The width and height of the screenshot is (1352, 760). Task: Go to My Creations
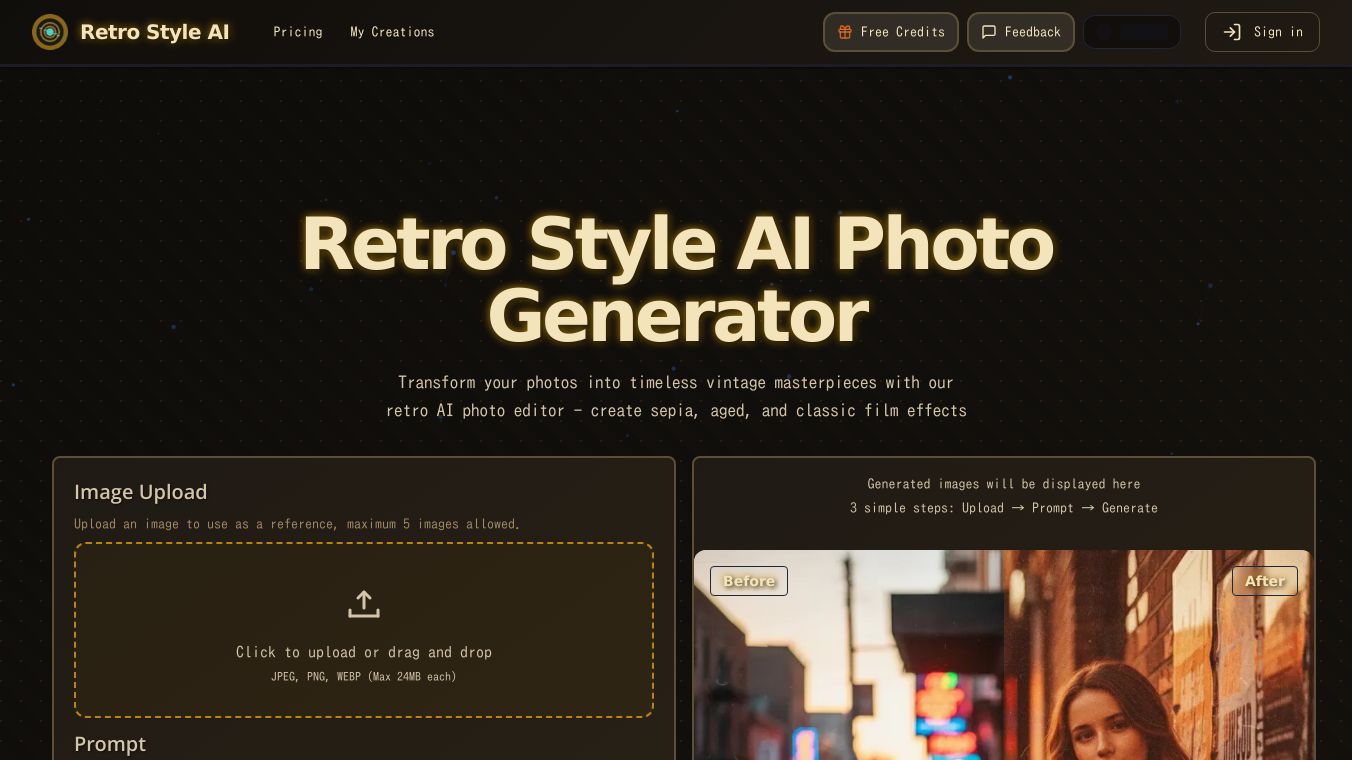(392, 32)
